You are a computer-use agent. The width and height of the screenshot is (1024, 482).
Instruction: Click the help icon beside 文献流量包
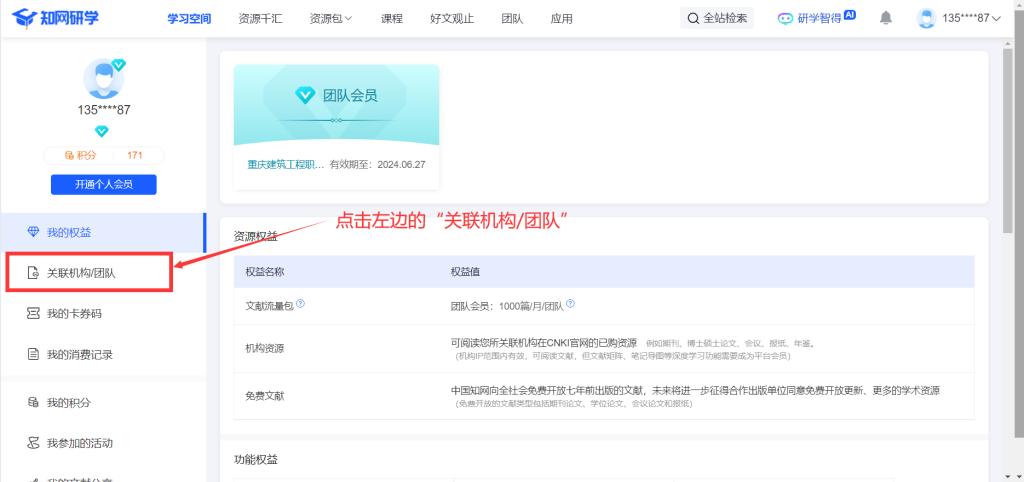point(300,304)
